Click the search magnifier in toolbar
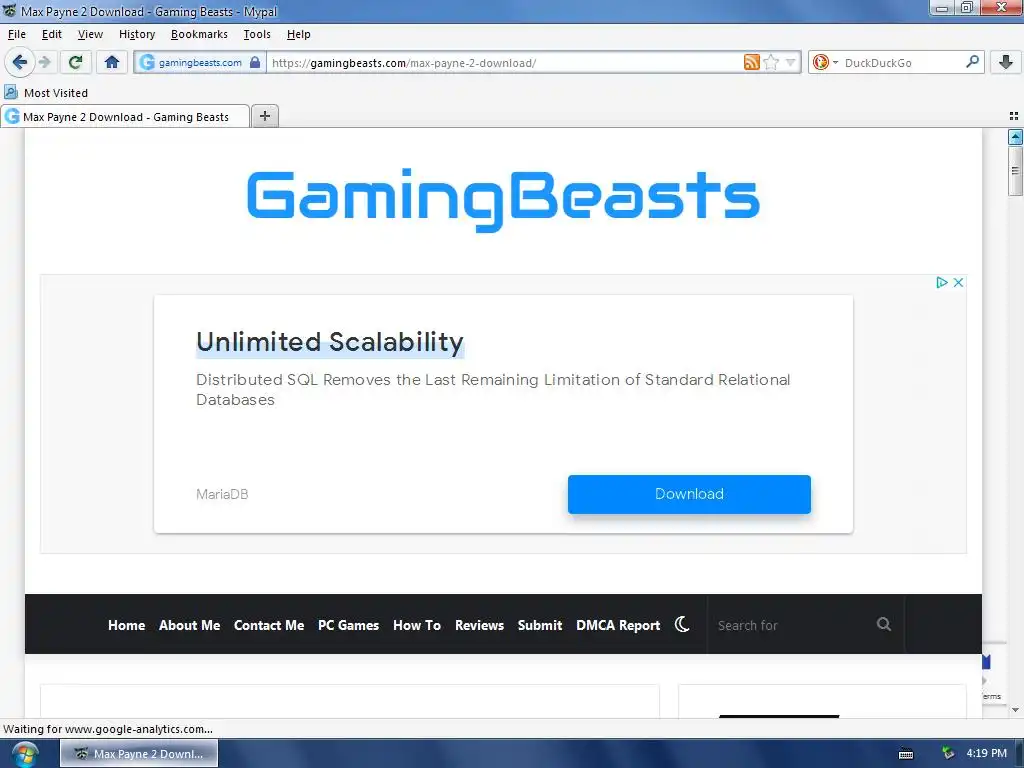The height and width of the screenshot is (768, 1024). (x=972, y=62)
